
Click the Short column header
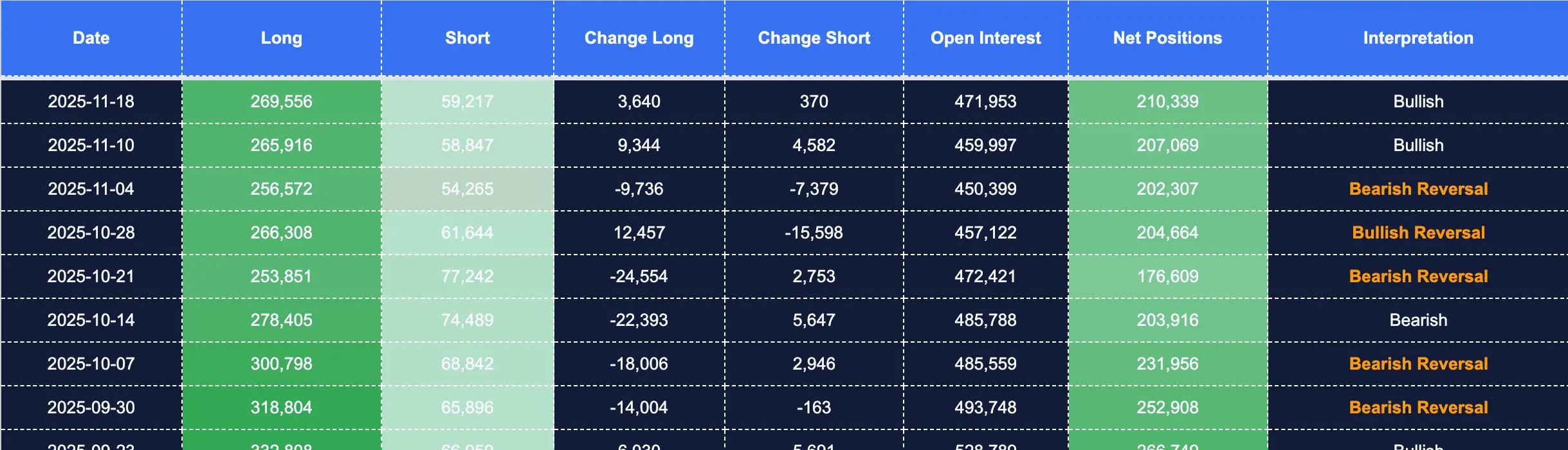[x=468, y=38]
